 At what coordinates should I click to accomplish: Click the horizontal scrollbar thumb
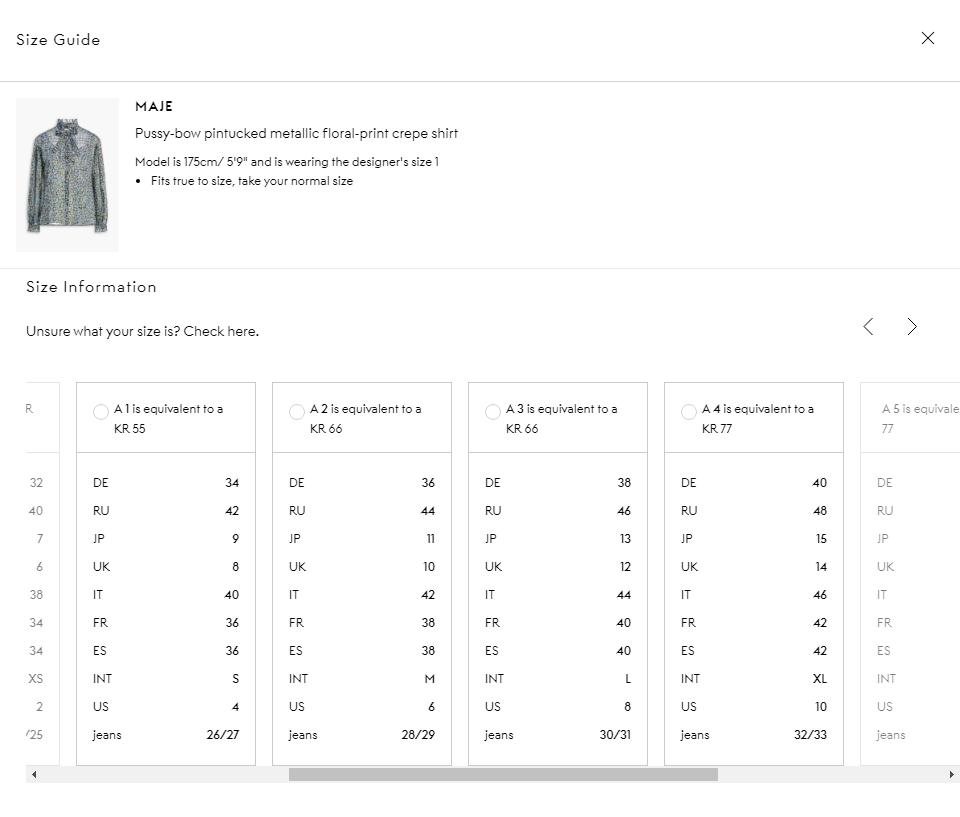tap(503, 775)
